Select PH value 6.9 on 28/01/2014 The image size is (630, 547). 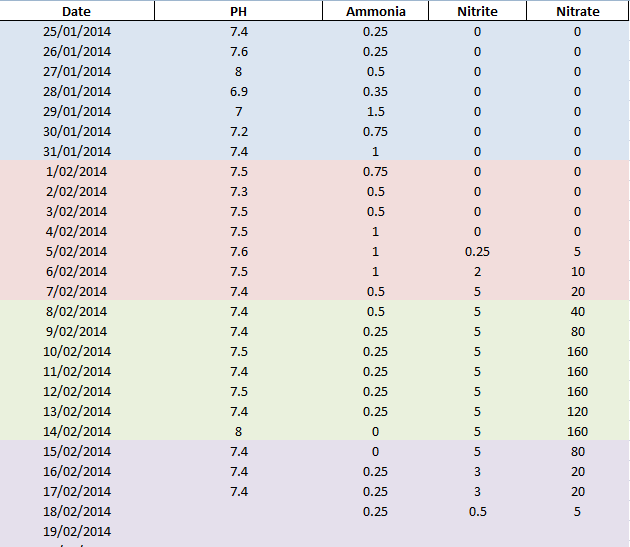coord(238,92)
